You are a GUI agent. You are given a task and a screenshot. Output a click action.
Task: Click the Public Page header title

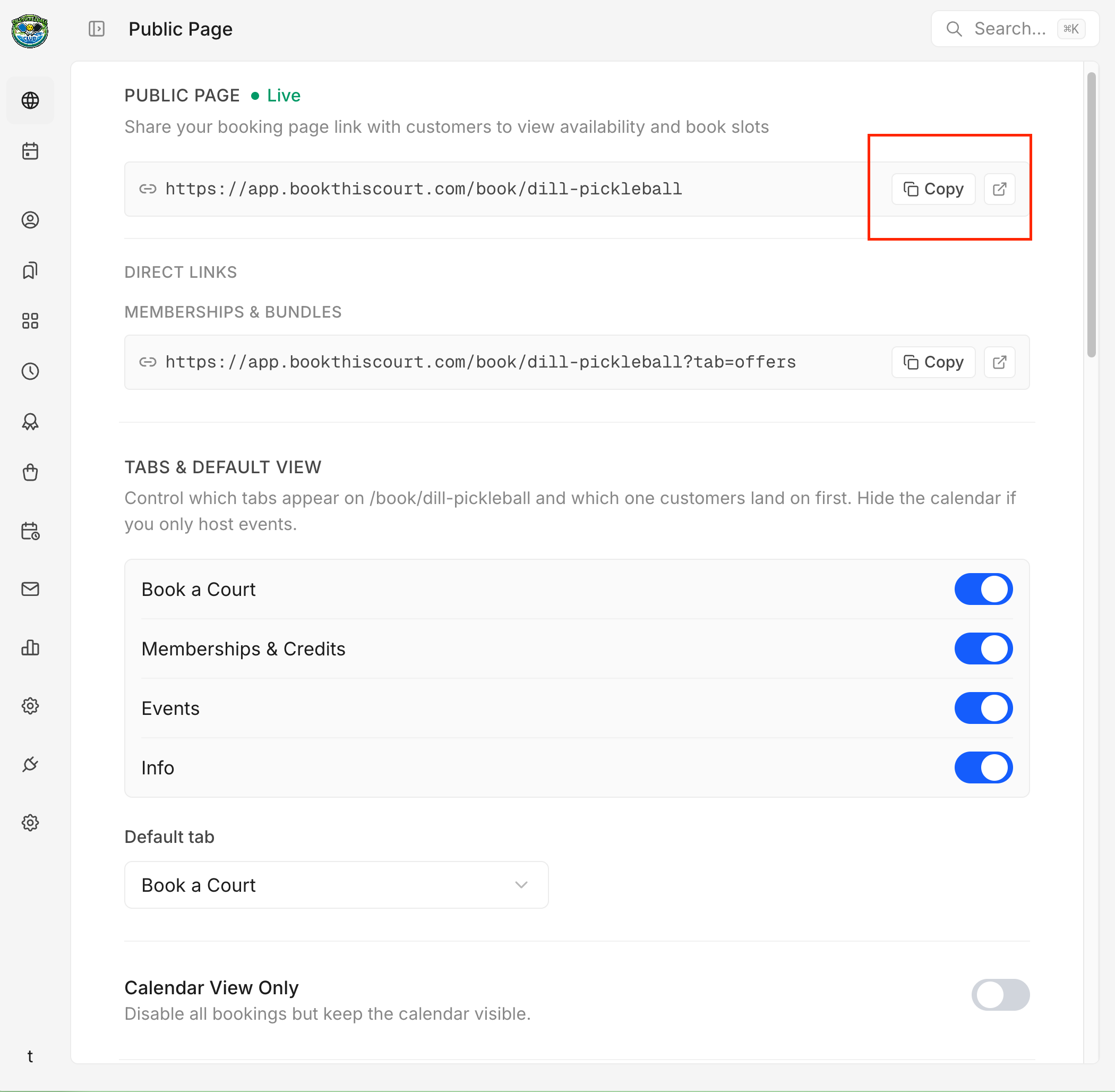coord(181,29)
